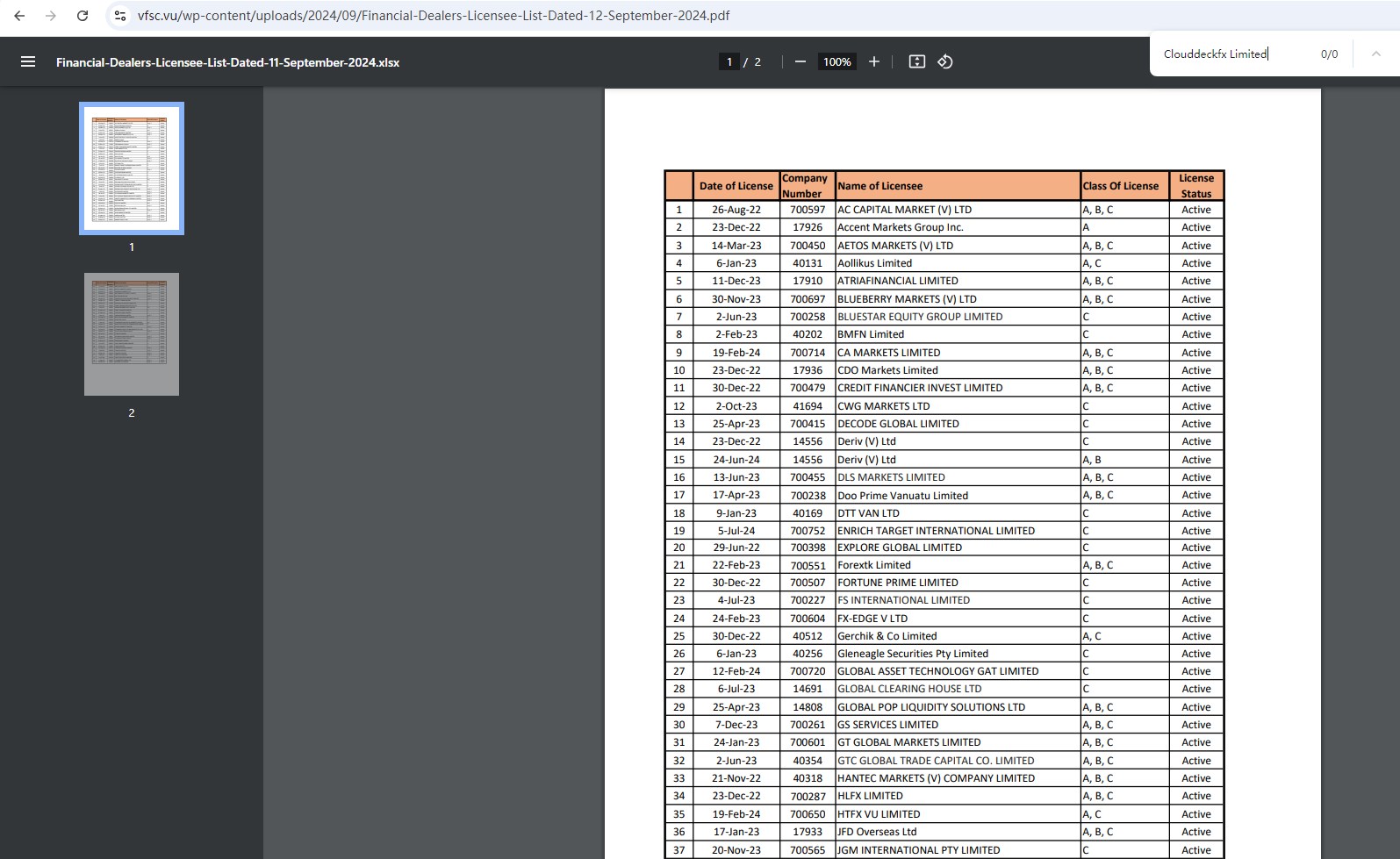The width and height of the screenshot is (1400, 859).
Task: View site information icon in address bar
Action: tap(120, 16)
